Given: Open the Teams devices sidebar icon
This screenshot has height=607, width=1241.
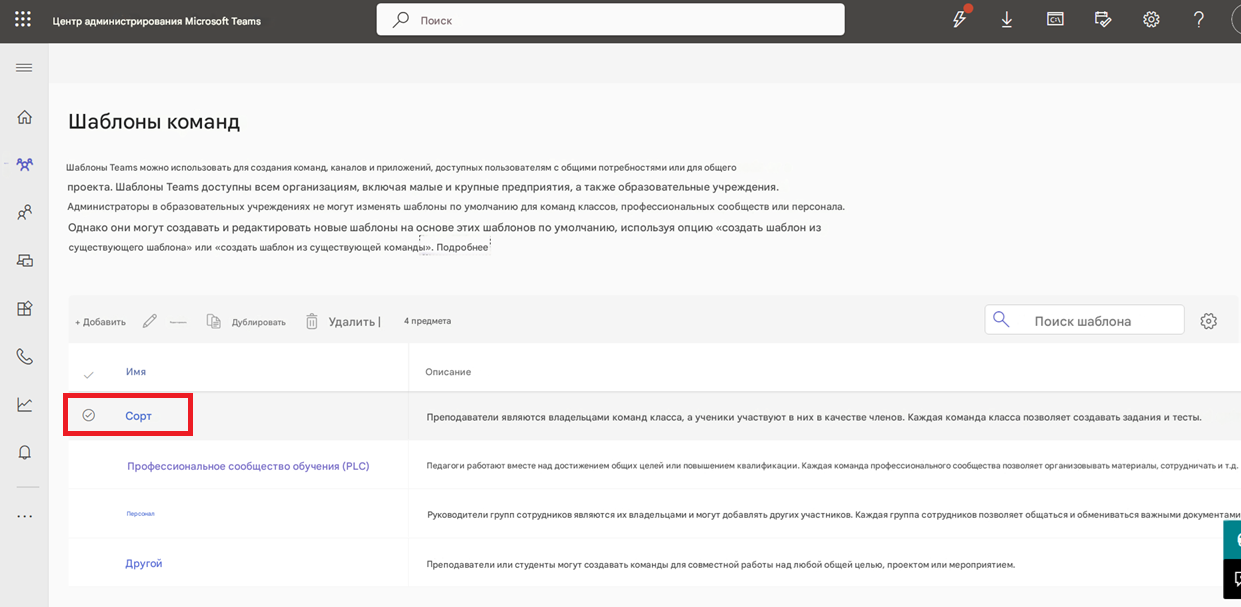Looking at the screenshot, I should pyautogui.click(x=25, y=260).
